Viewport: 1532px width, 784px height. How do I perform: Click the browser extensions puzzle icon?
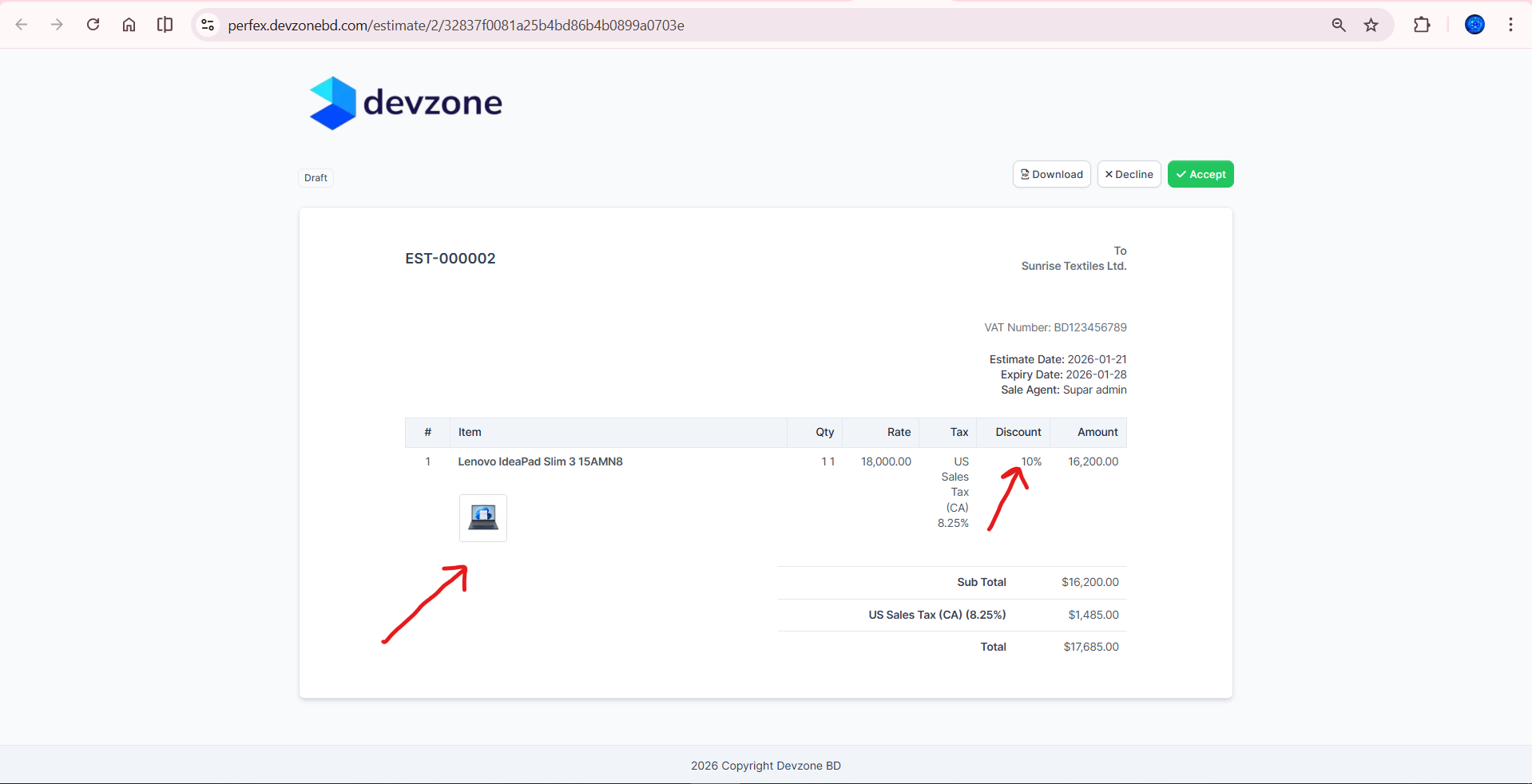(1423, 25)
